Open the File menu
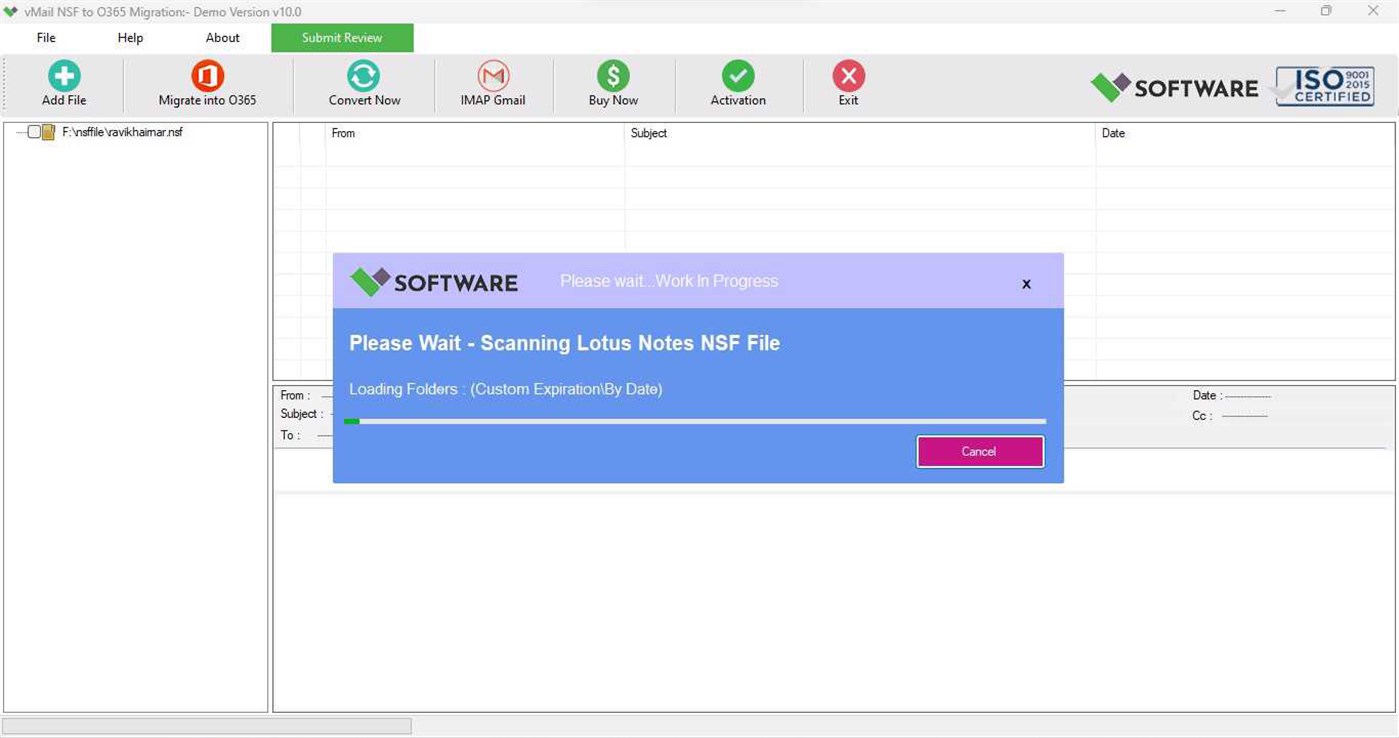The image size is (1399, 738). coord(45,37)
